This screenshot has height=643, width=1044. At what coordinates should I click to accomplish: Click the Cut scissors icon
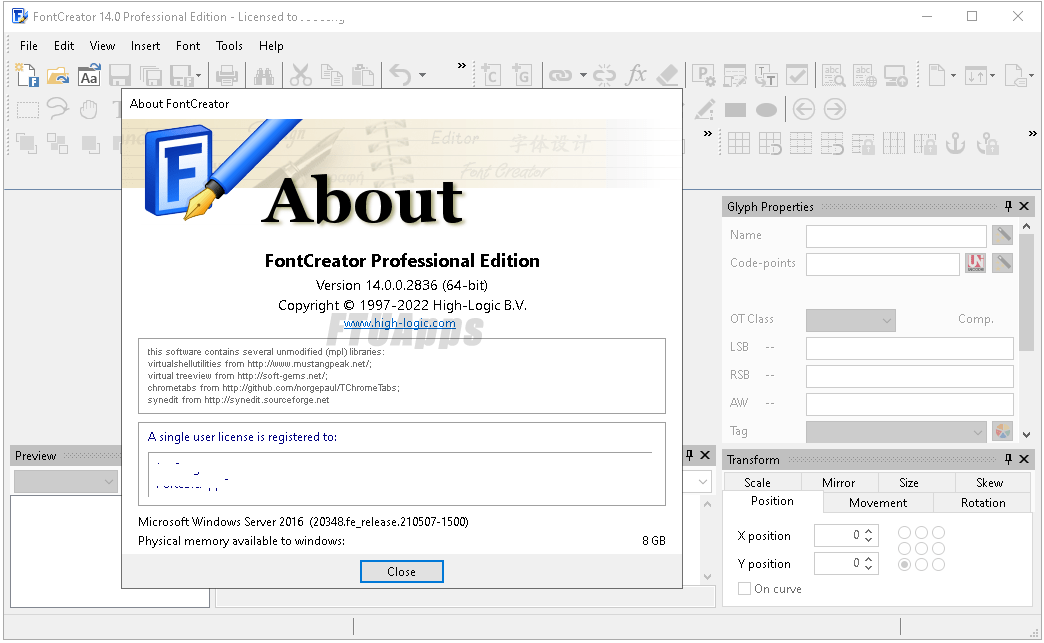tap(300, 75)
